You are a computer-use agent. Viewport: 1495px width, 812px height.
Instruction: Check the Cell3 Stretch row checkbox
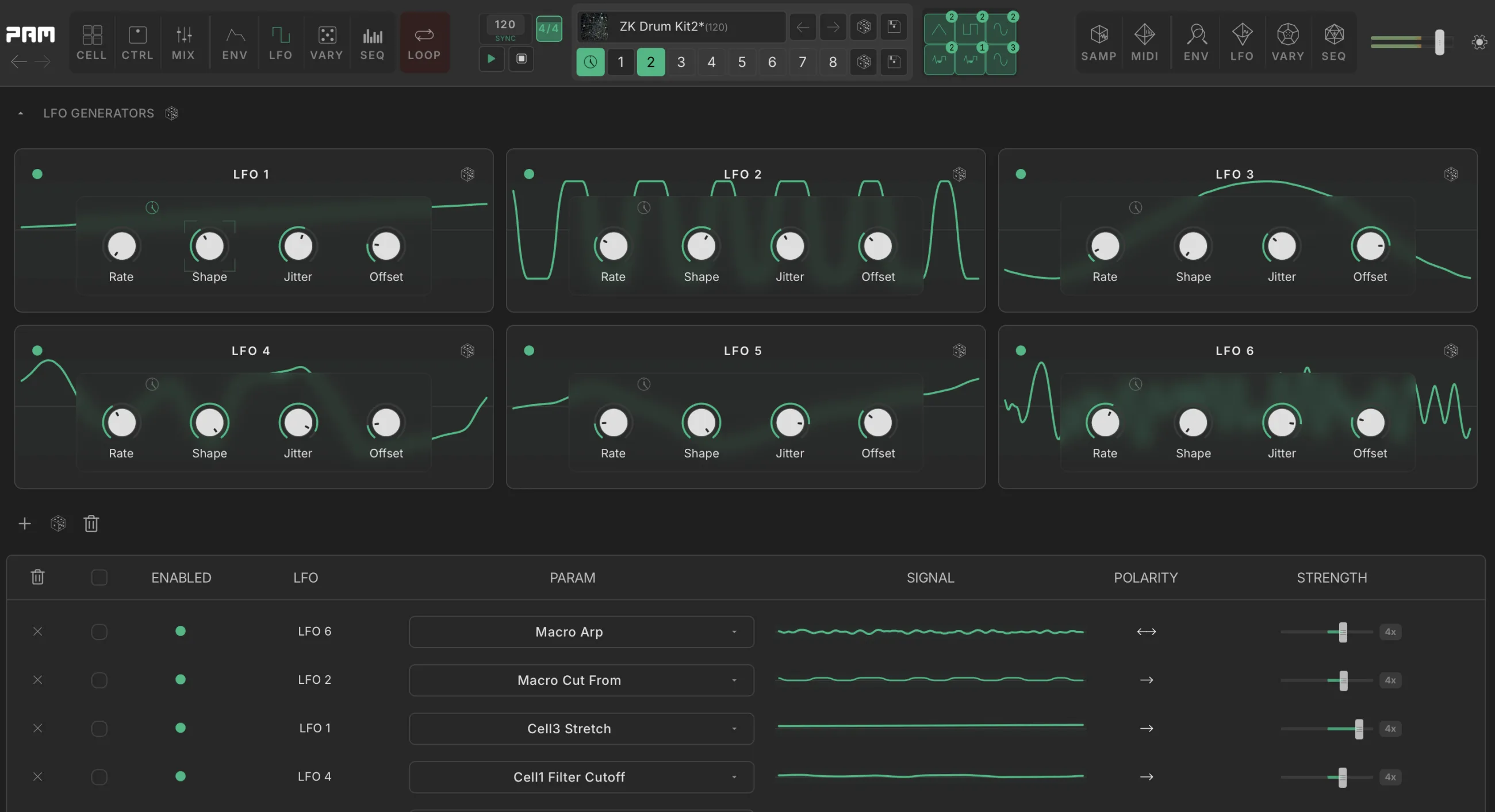99,729
